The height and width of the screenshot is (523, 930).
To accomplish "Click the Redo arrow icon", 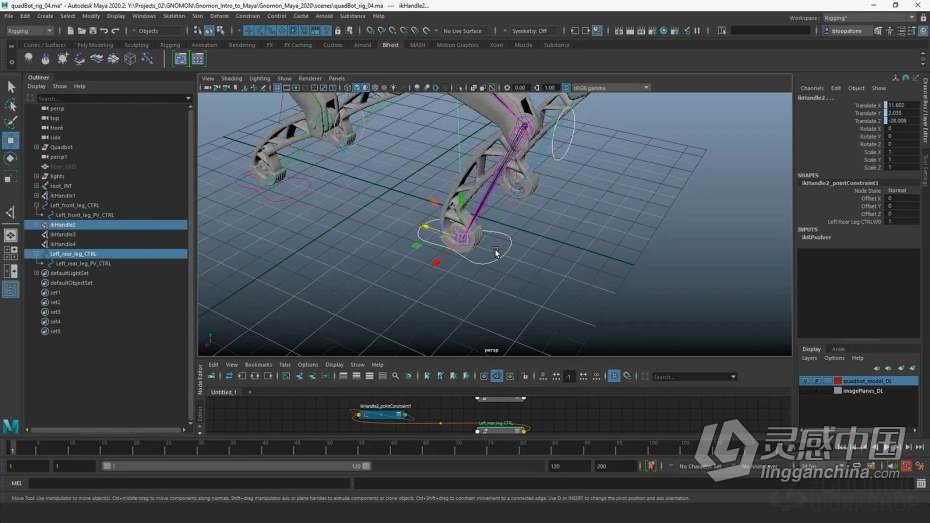I will click(x=115, y=31).
